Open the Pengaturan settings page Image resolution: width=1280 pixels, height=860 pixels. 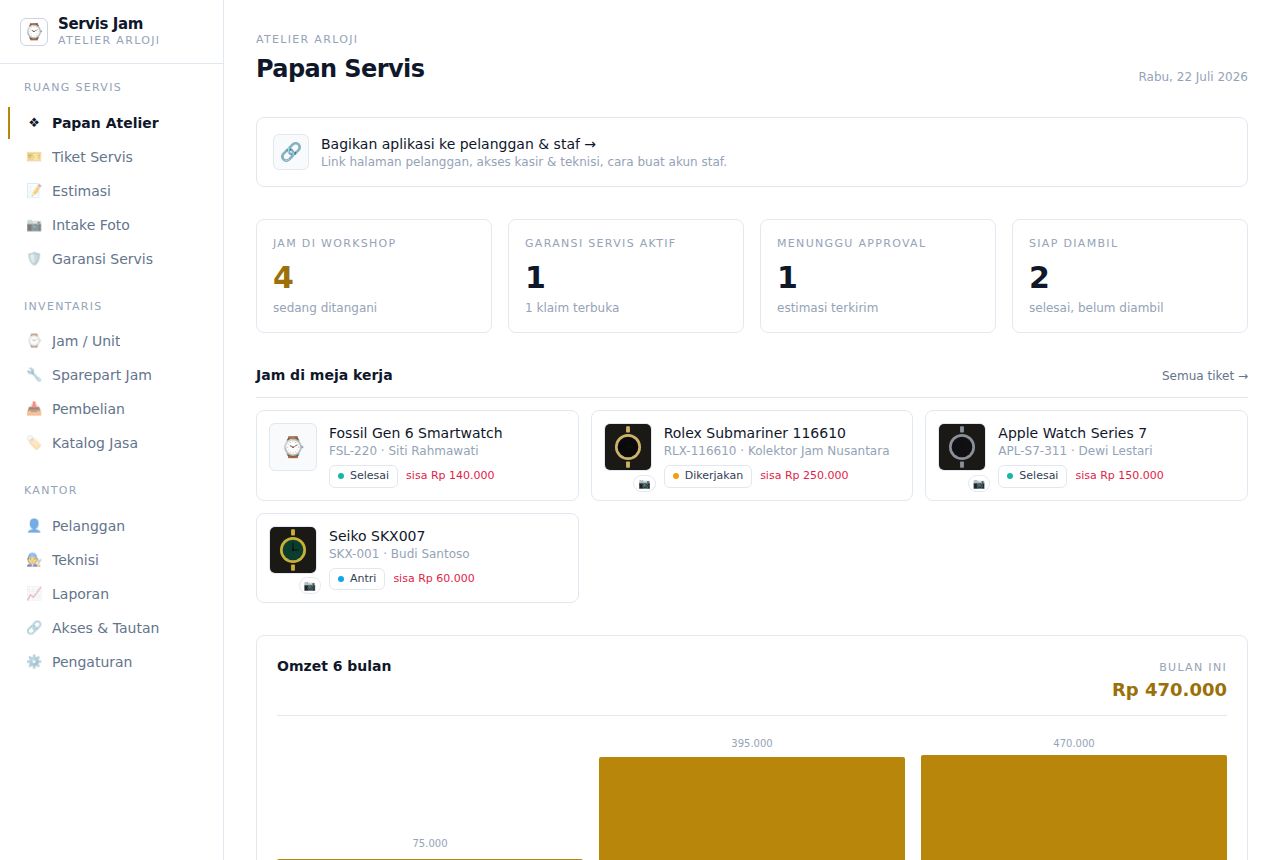coord(112,662)
